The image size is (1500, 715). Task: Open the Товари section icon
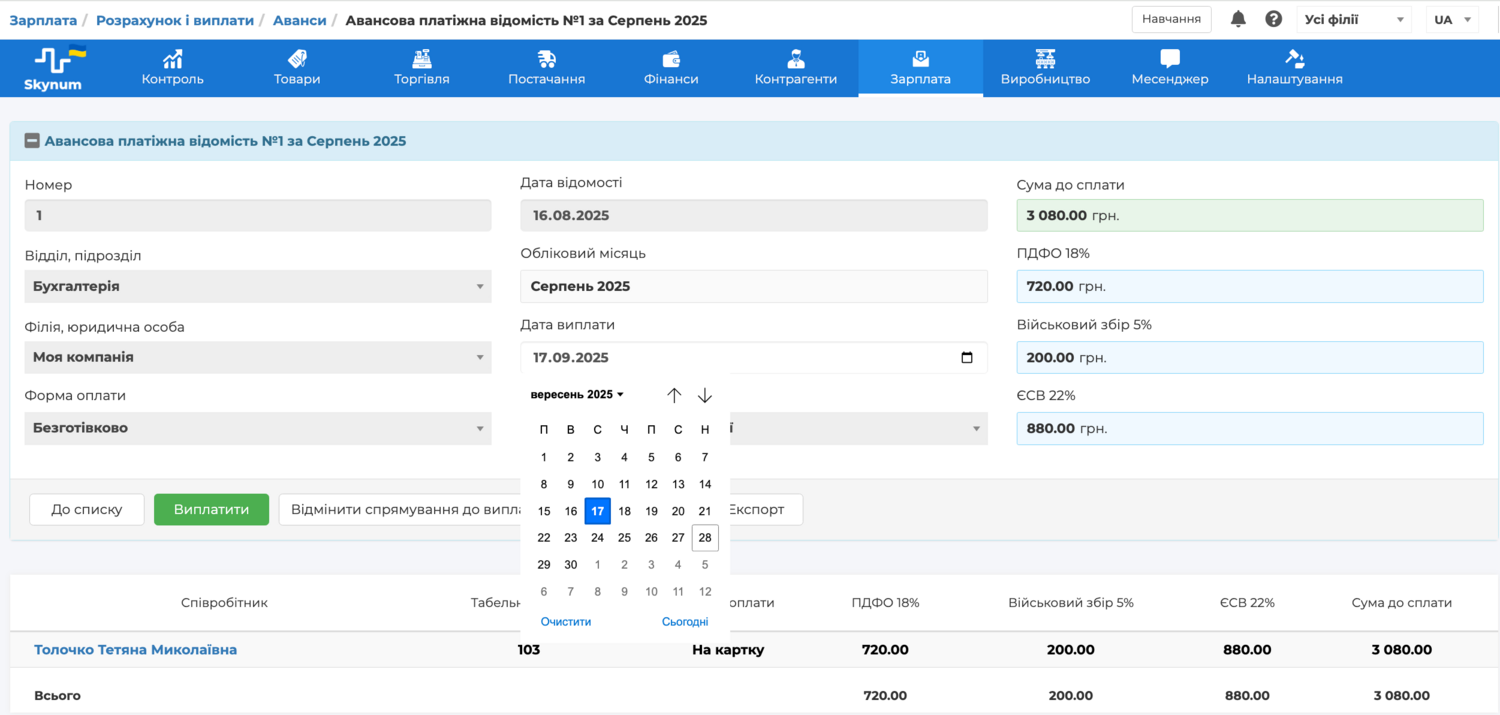point(297,59)
